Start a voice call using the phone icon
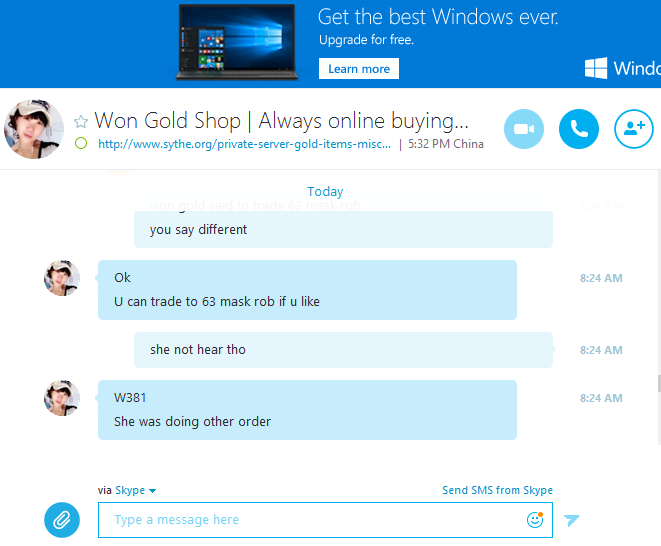 click(579, 129)
